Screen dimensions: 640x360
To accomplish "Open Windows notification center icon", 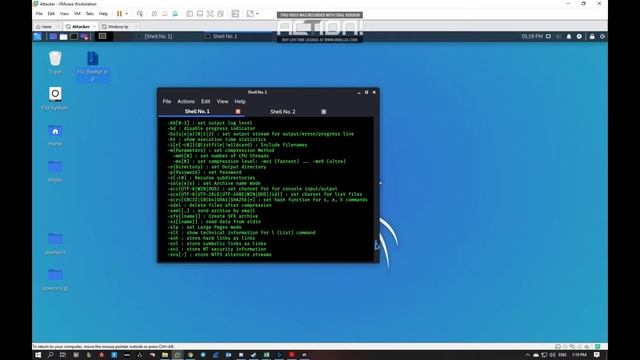I will 597,355.
